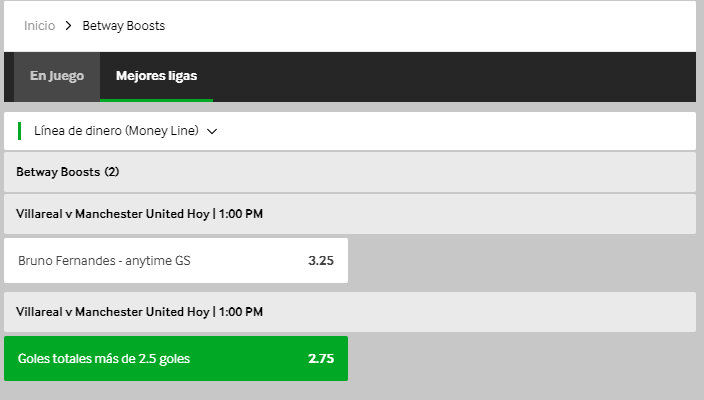Add Bruno Fernandes anytime GS bet
Screen dimensions: 704x400
176,260
